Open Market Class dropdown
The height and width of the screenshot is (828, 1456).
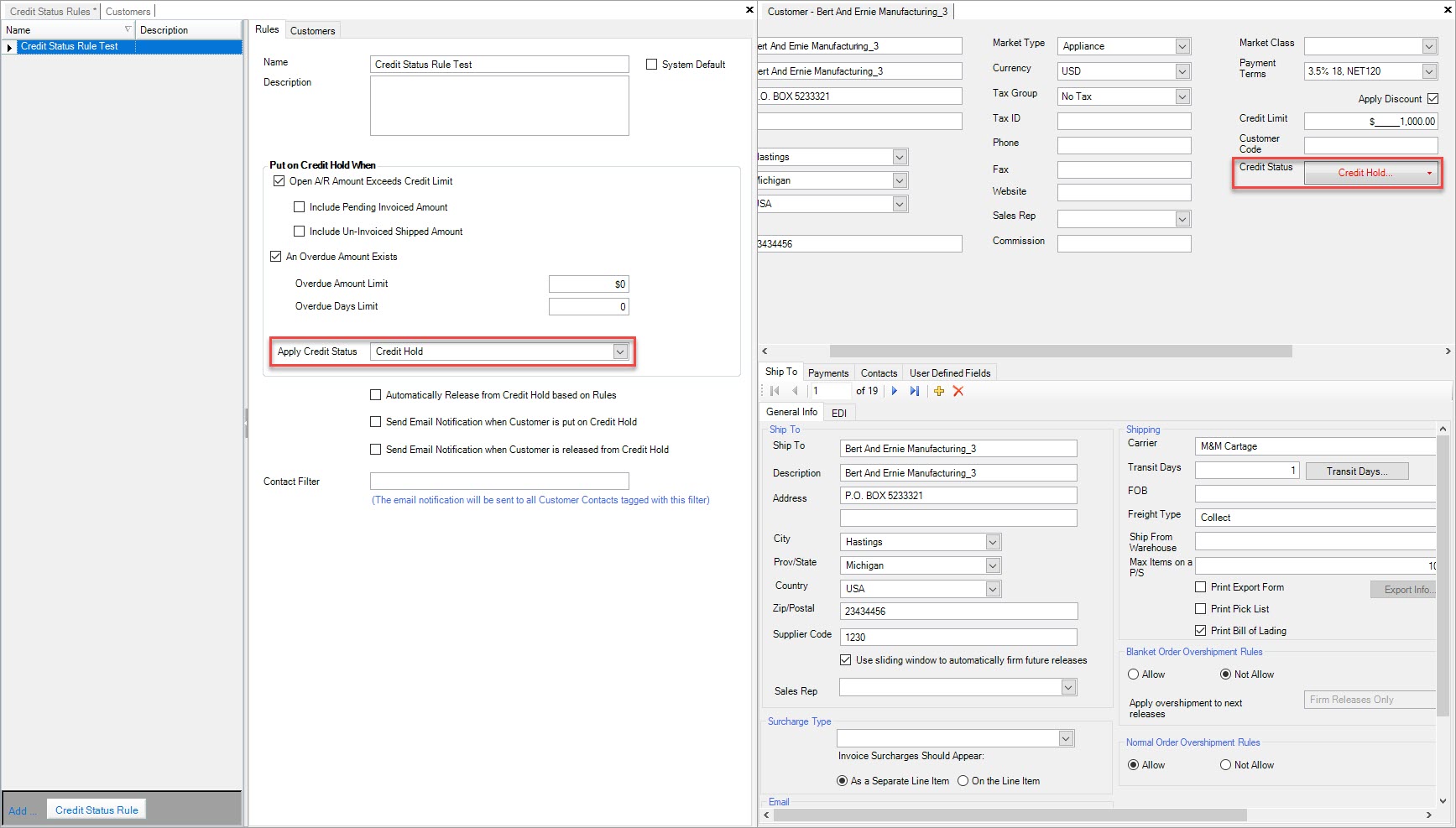pyautogui.click(x=1429, y=46)
